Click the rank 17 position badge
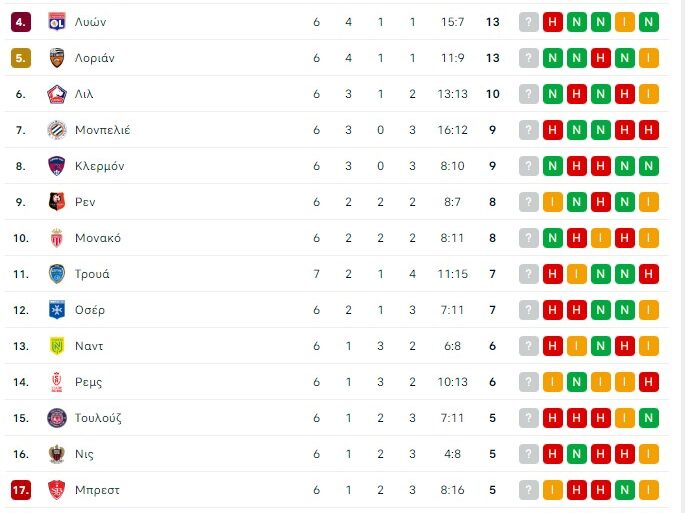Image resolution: width=685 pixels, height=513 pixels. pos(21,490)
